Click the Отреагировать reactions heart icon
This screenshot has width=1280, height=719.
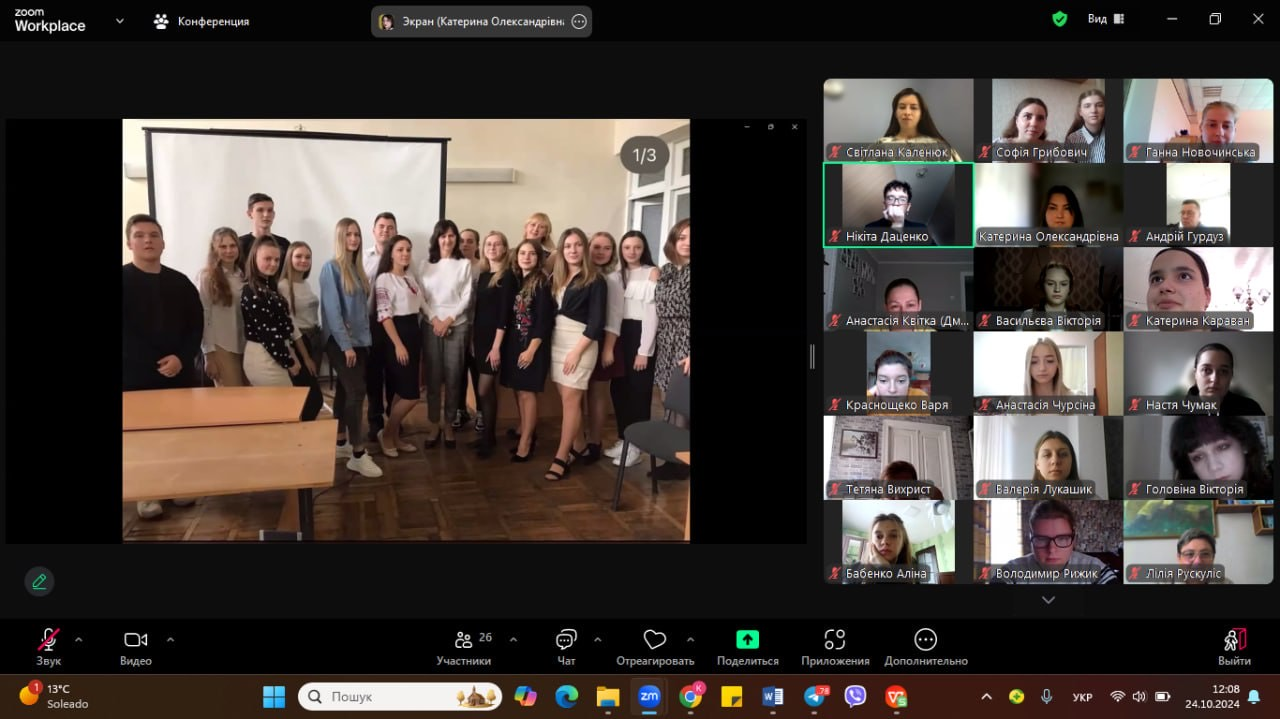click(x=655, y=640)
